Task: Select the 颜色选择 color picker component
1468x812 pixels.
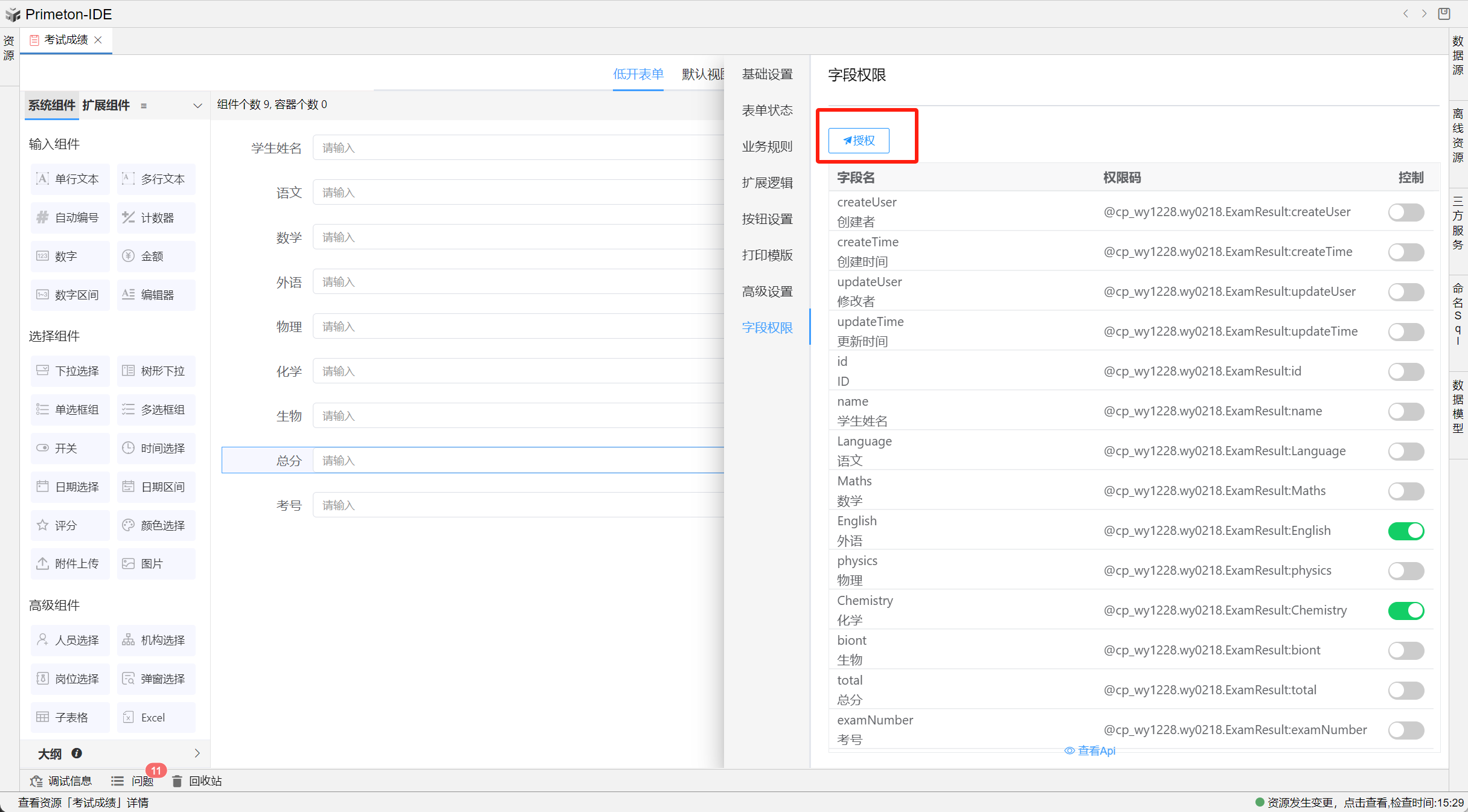Action: (156, 525)
